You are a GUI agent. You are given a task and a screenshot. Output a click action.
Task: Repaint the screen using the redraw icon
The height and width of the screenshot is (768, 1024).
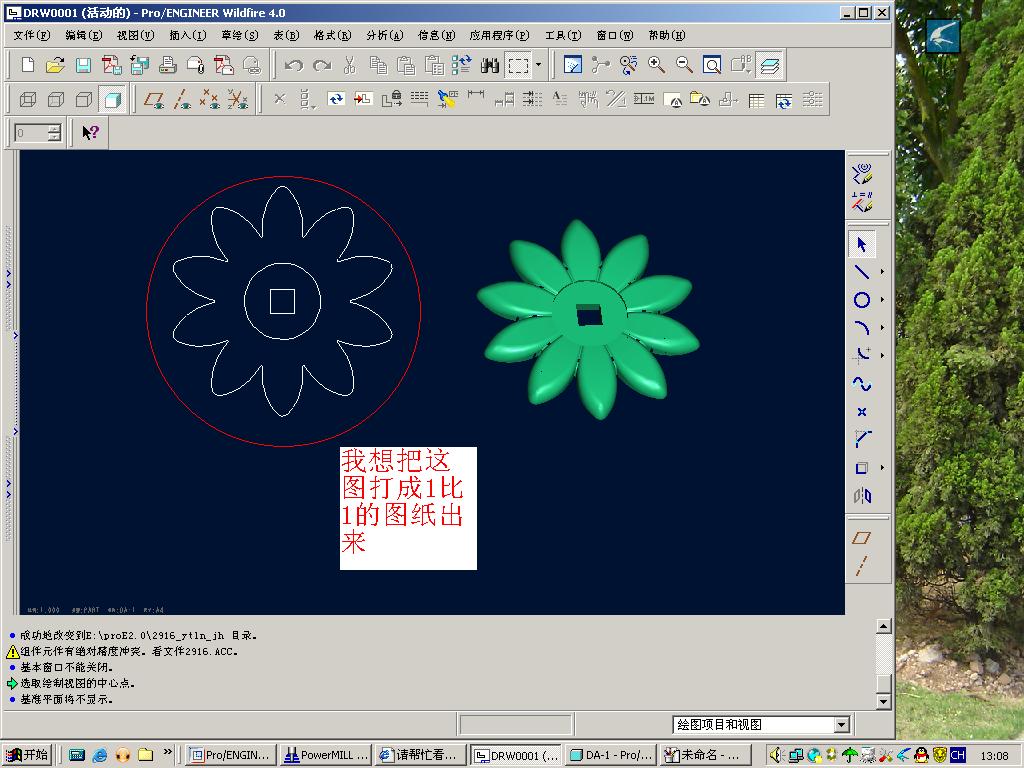pyautogui.click(x=572, y=65)
